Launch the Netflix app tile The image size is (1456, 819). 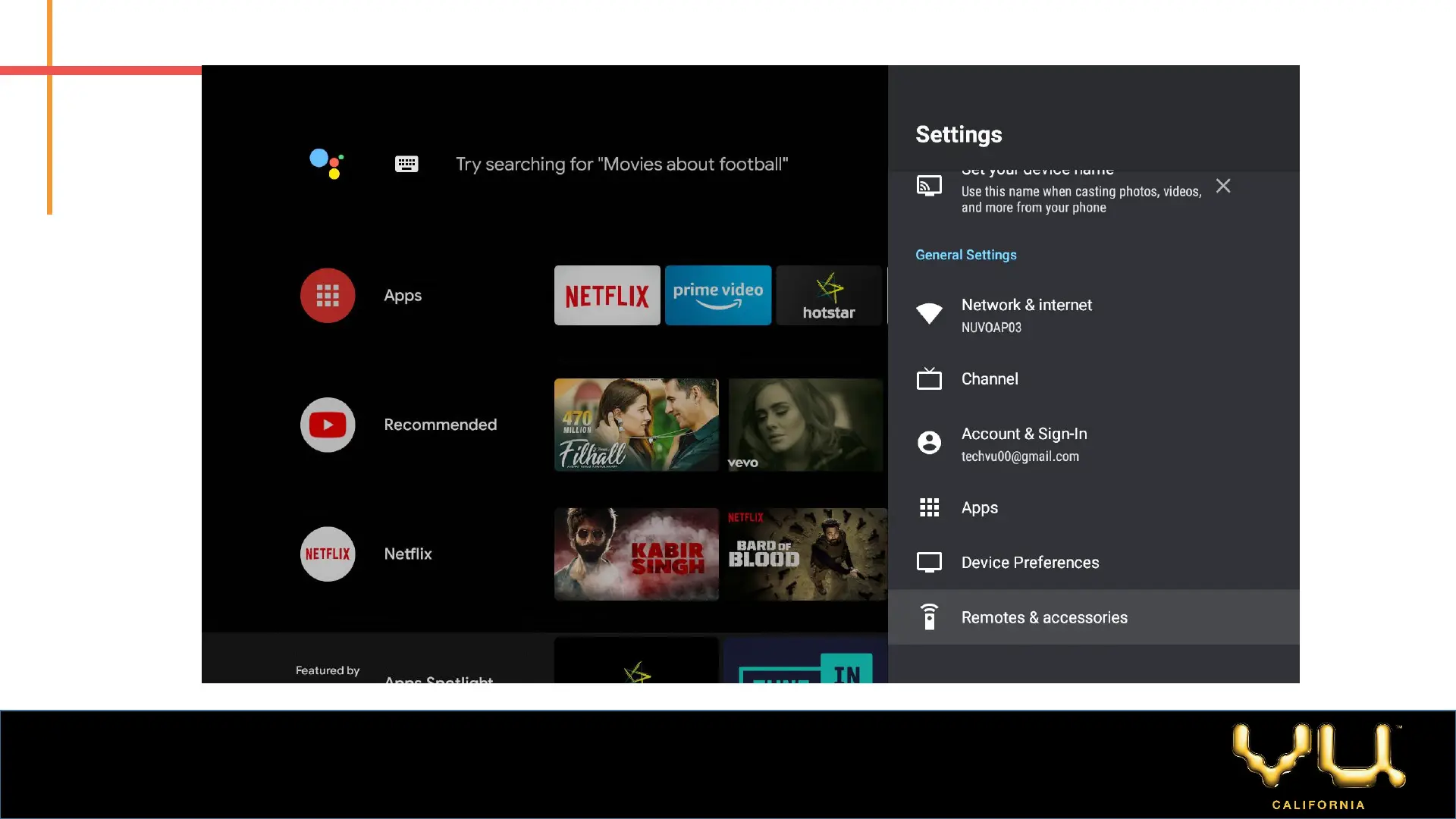pyautogui.click(x=607, y=296)
